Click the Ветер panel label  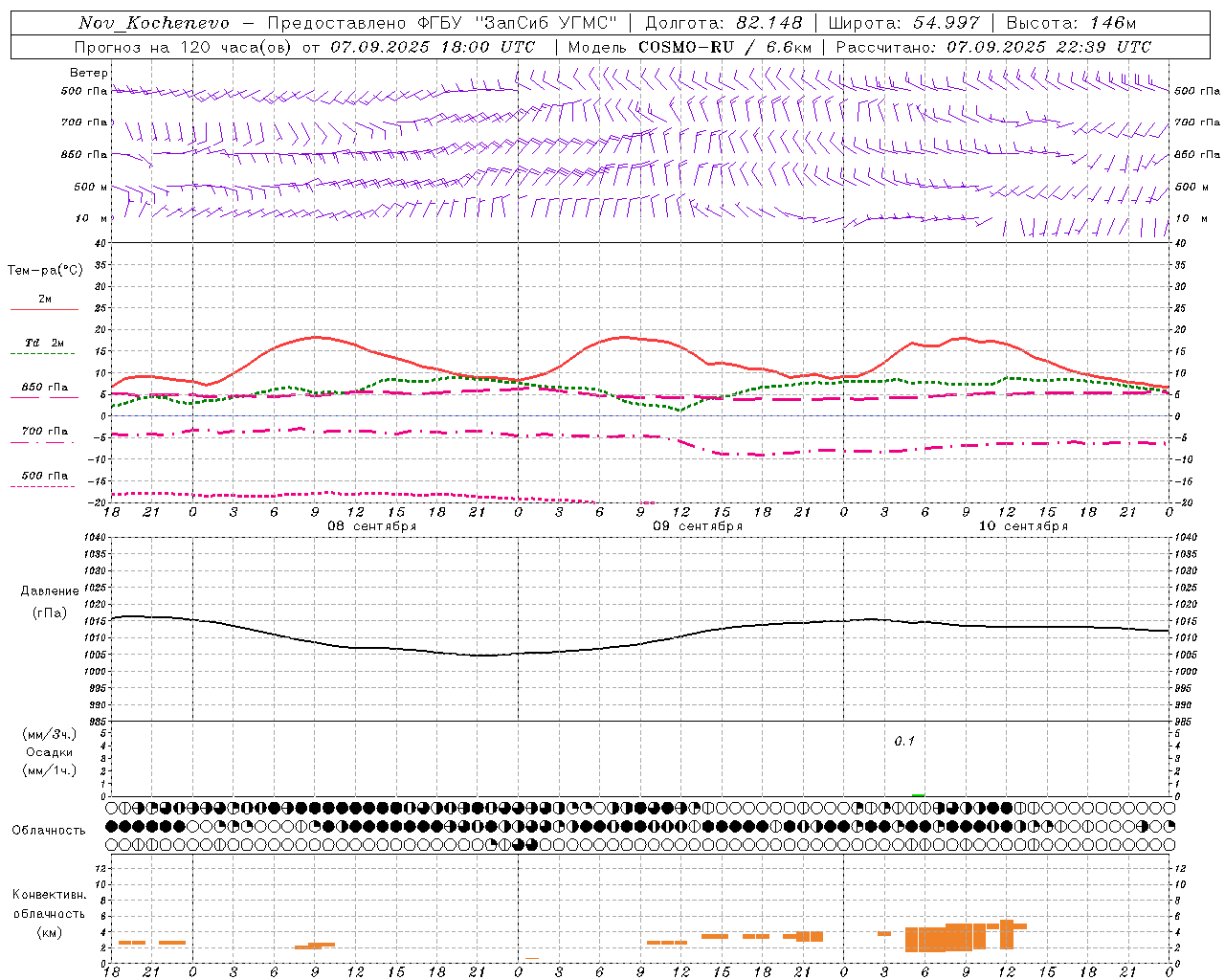[89, 73]
